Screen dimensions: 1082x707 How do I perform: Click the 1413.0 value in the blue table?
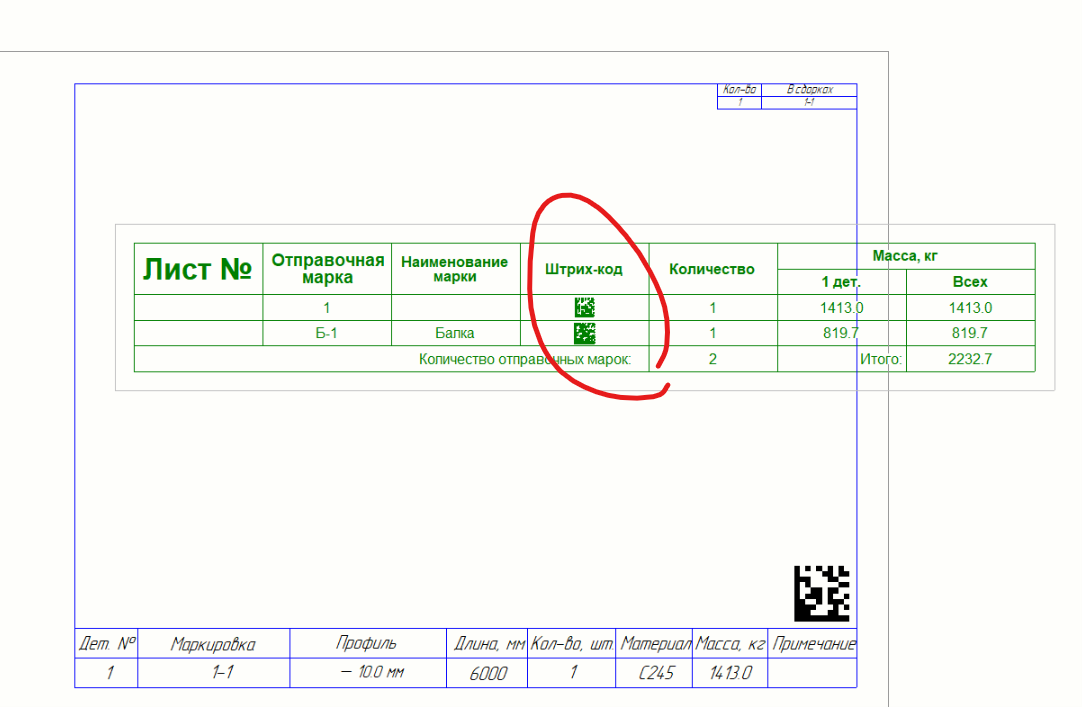(730, 673)
